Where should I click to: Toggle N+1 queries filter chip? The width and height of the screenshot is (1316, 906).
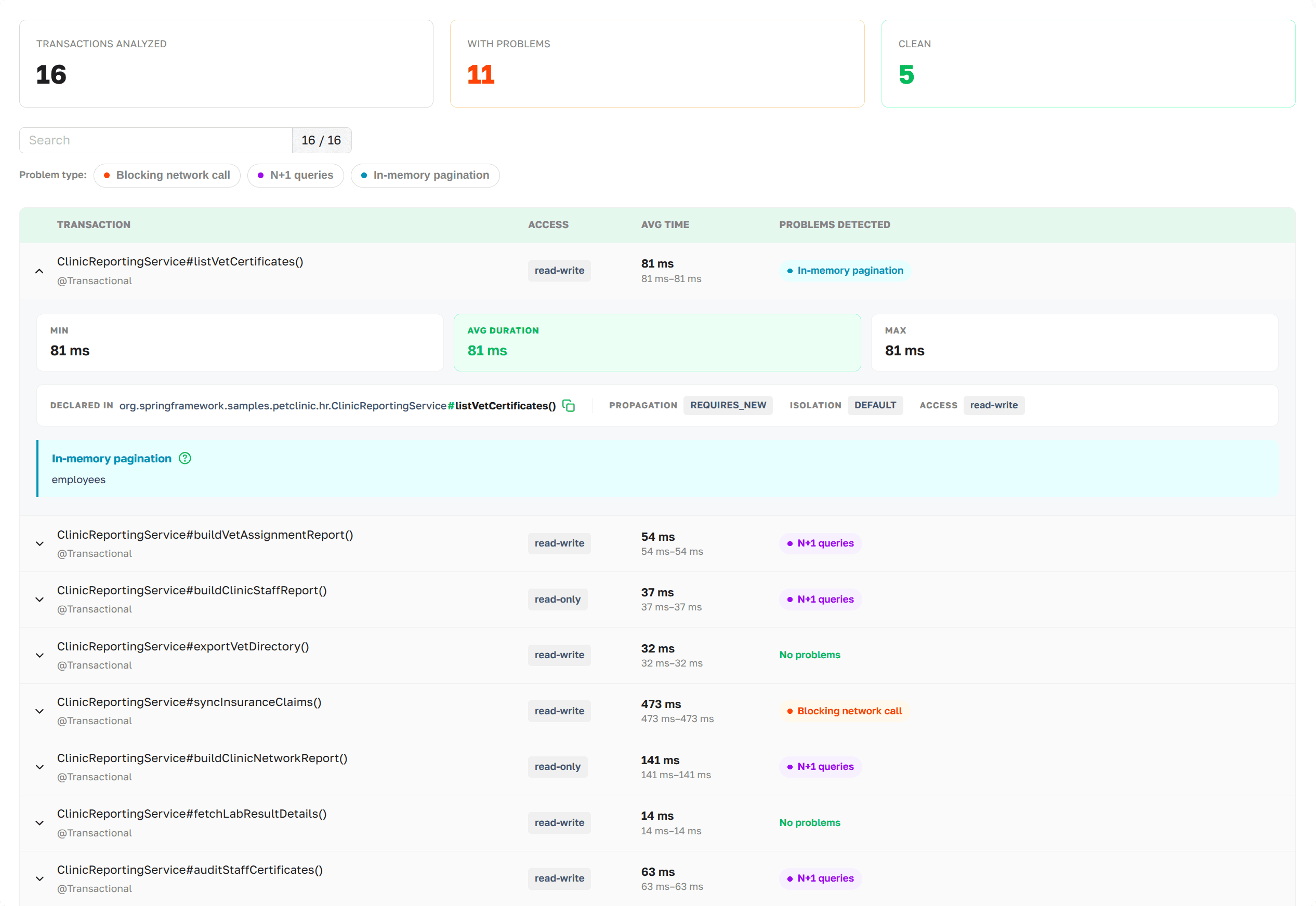click(295, 176)
